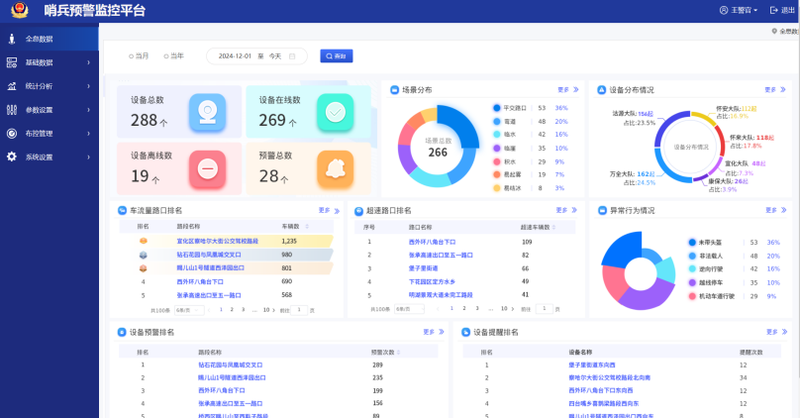Screen dimensions: 800x418
Task: Select the 当月 radio option
Action: (138, 56)
